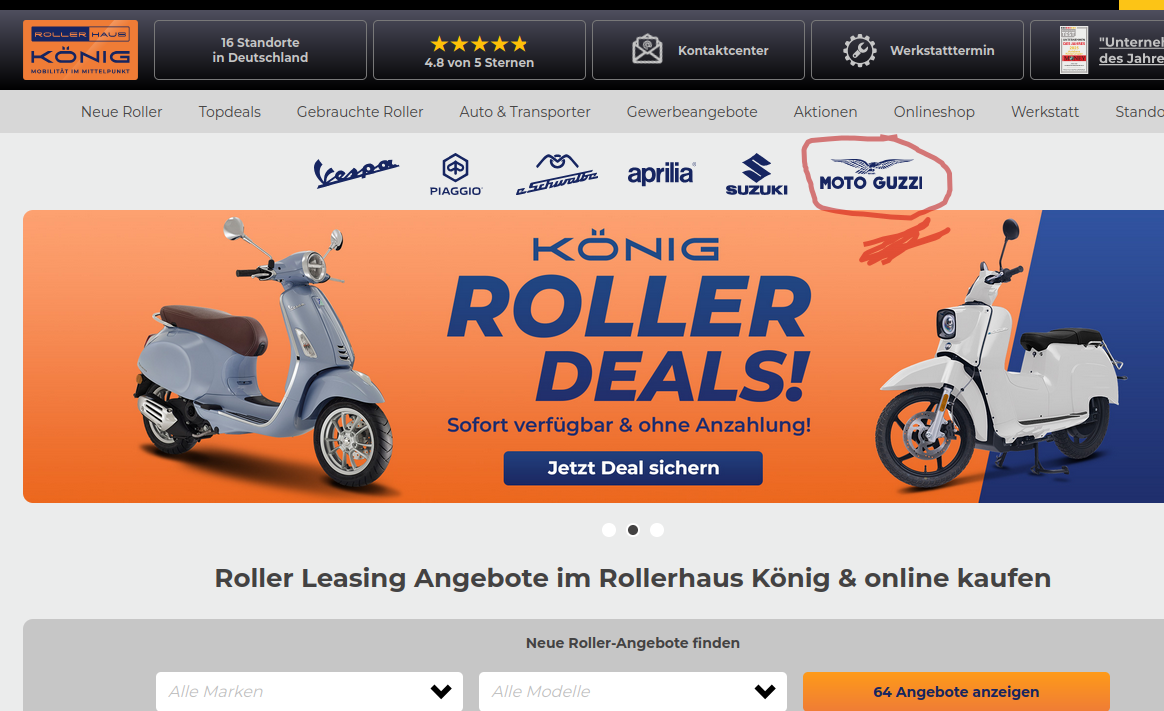Screen dimensions: 1164x711
Task: Show the first carousel slide dot
Action: [x=609, y=530]
